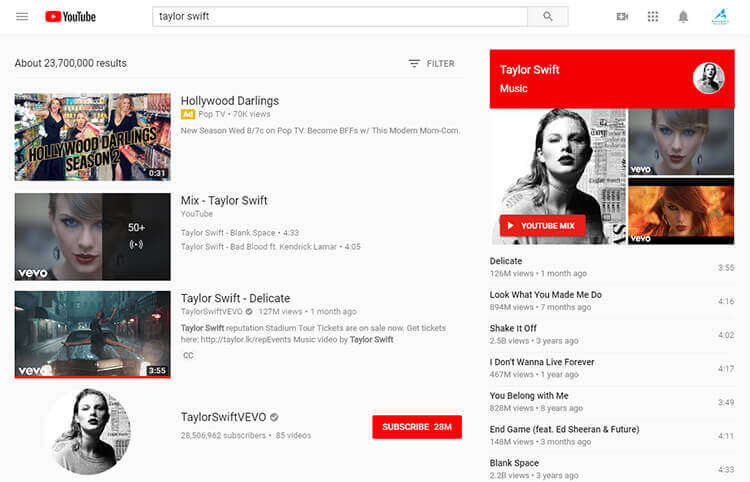
Task: Click Pop TV advertiser name
Action: (x=211, y=114)
